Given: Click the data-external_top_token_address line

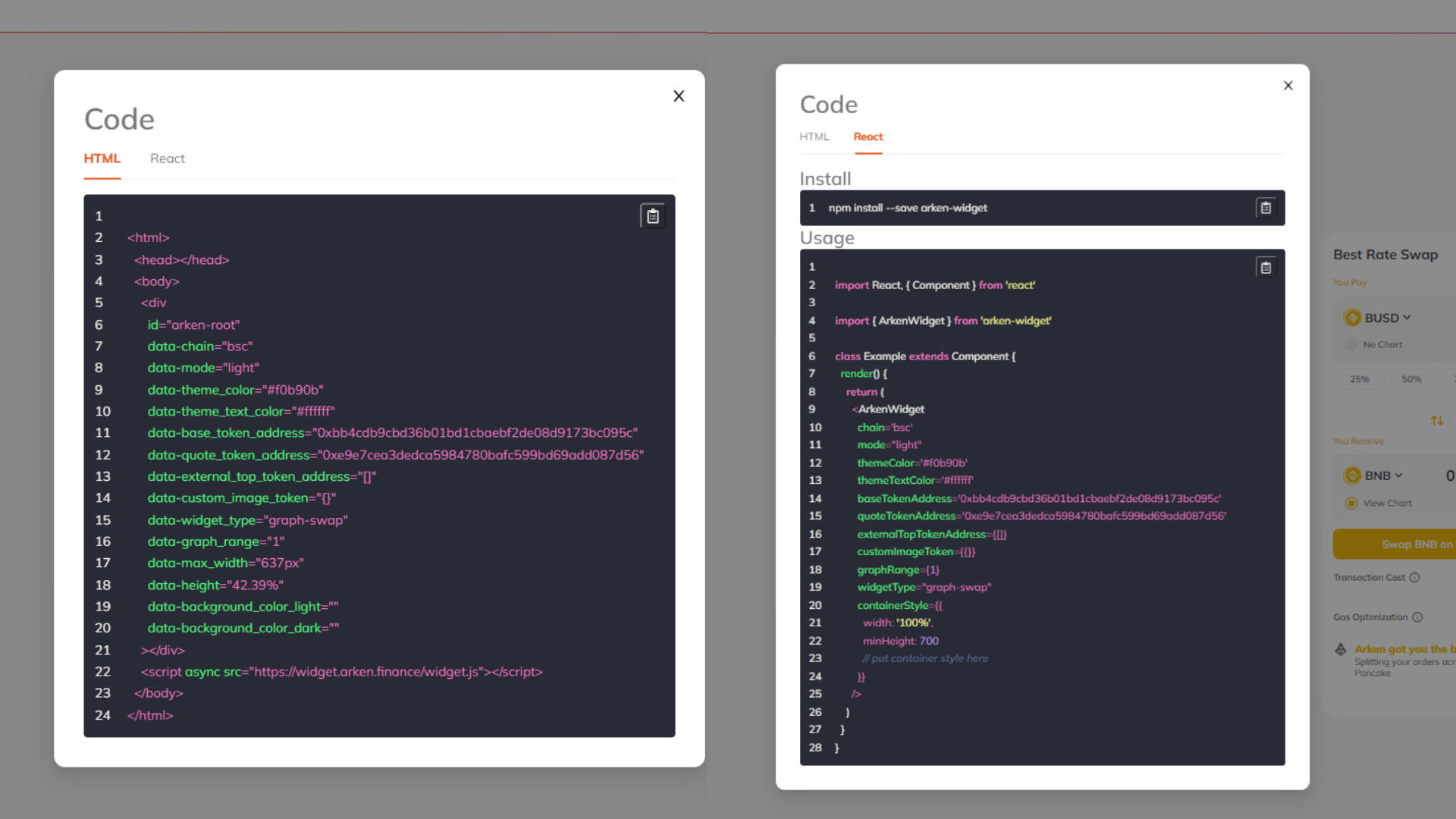Looking at the screenshot, I should [262, 476].
